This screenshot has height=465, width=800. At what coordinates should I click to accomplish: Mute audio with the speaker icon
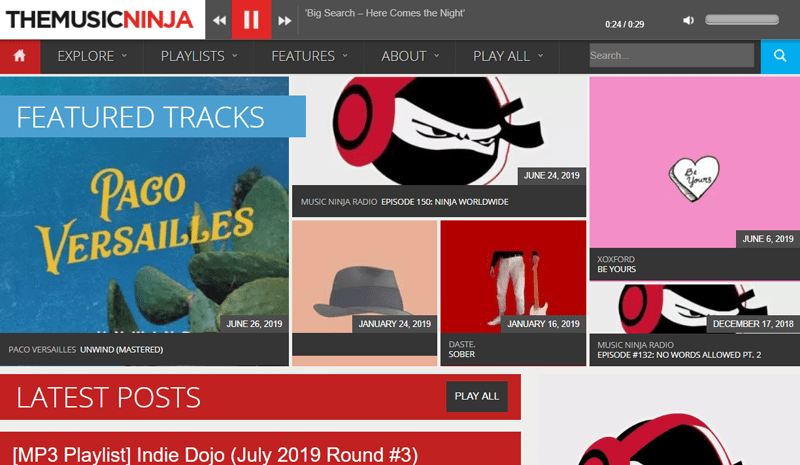click(x=688, y=20)
